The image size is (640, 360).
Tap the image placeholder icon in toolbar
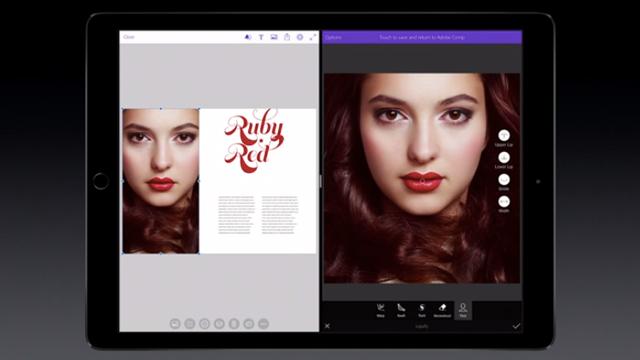coord(274,37)
